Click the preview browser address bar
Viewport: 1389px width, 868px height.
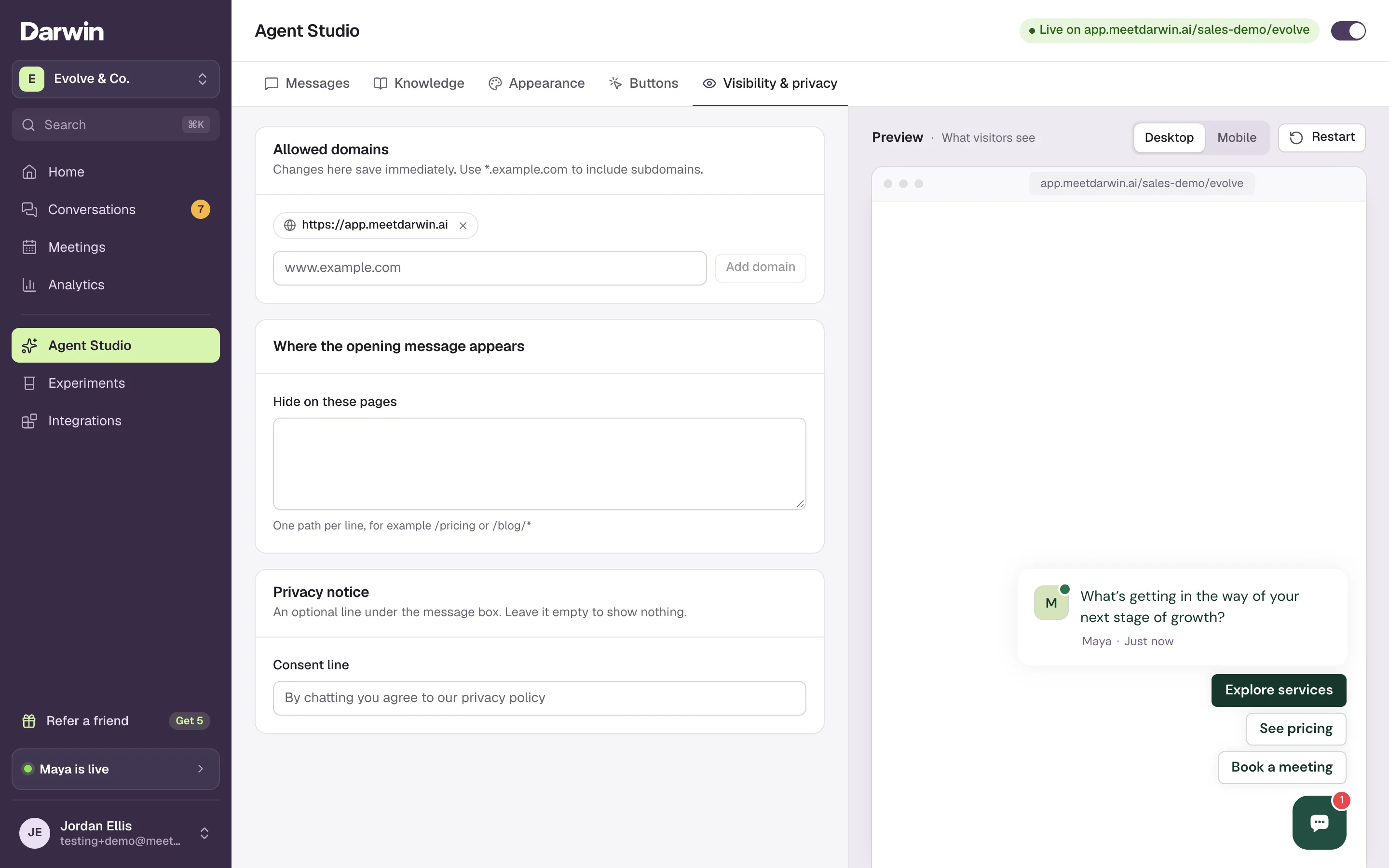pyautogui.click(x=1141, y=183)
